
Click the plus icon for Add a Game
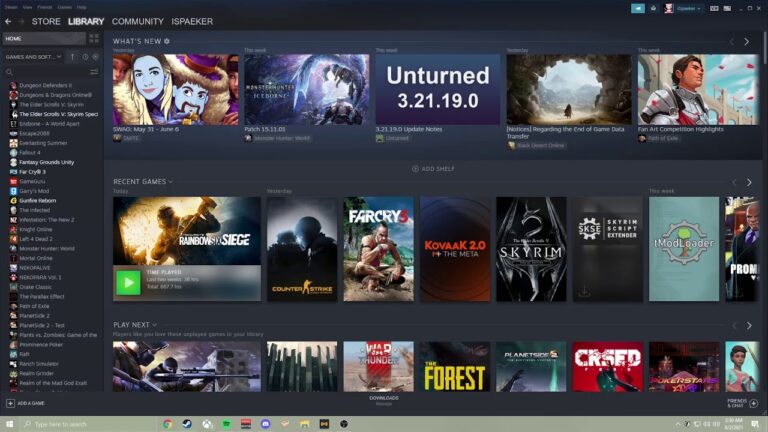click(10, 403)
